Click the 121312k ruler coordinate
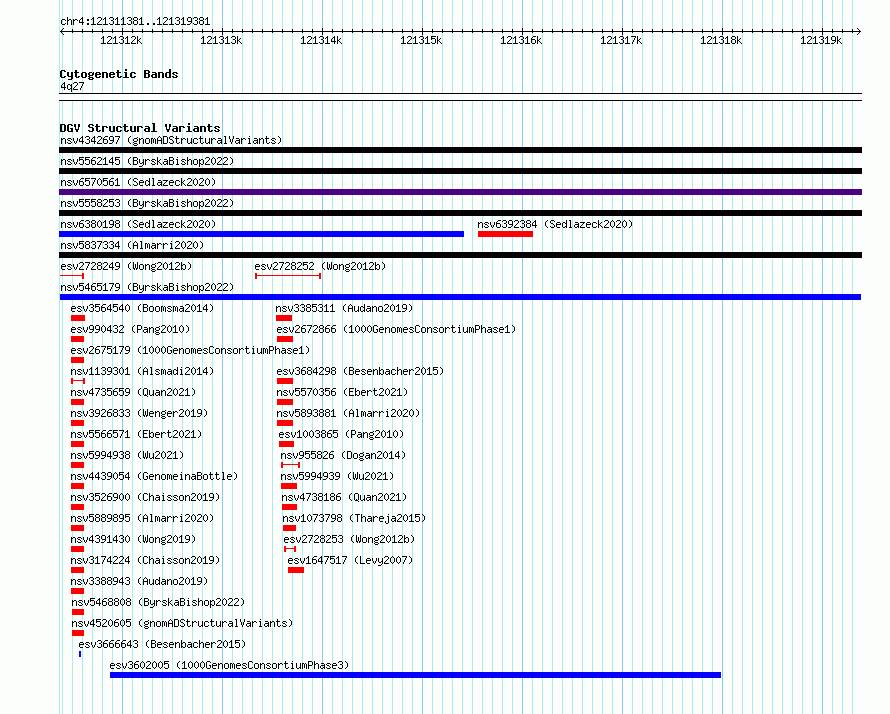 pyautogui.click(x=121, y=40)
